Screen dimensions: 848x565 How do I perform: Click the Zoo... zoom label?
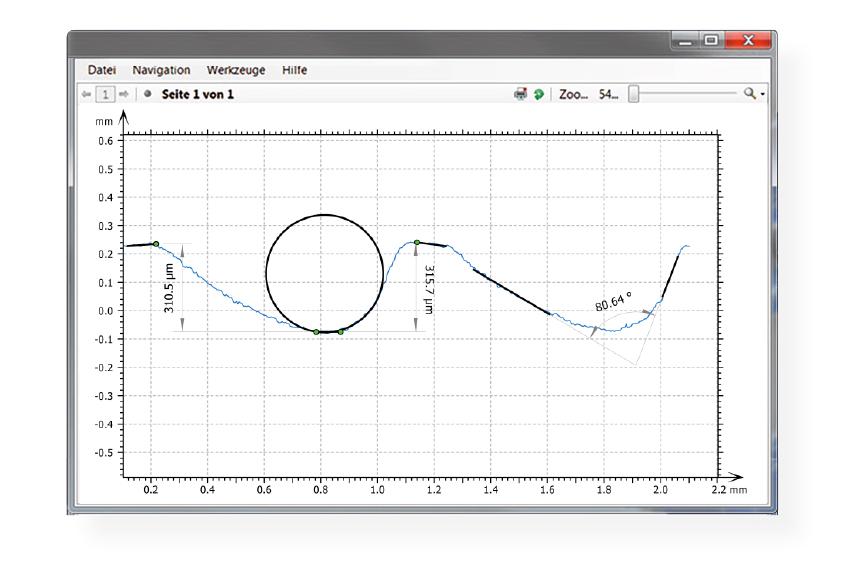pos(573,94)
